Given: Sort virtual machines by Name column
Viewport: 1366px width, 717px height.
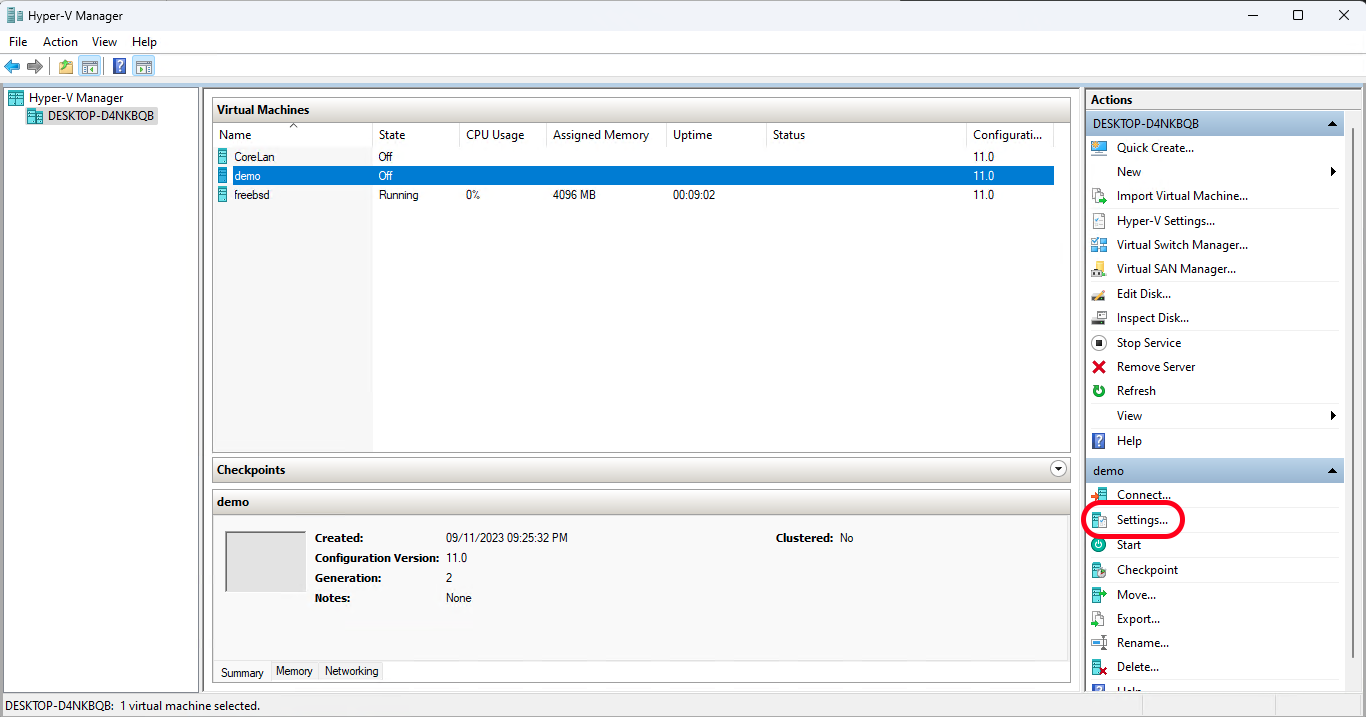Looking at the screenshot, I should pyautogui.click(x=292, y=135).
